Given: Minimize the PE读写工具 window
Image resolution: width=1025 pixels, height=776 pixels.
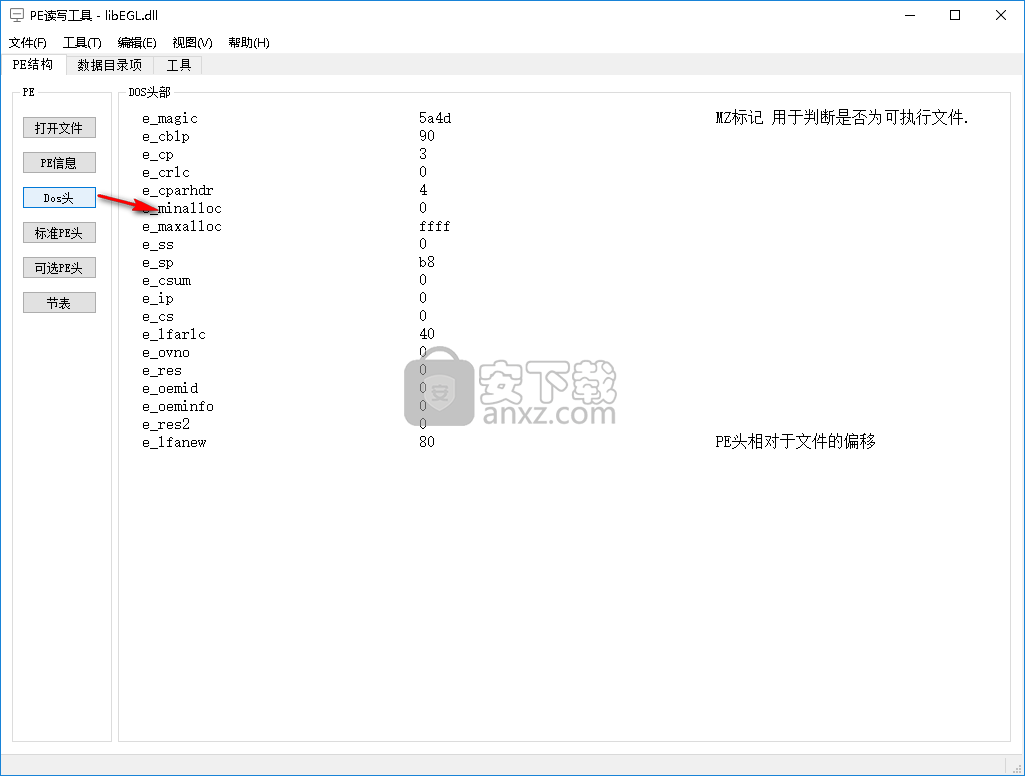Looking at the screenshot, I should point(909,15).
